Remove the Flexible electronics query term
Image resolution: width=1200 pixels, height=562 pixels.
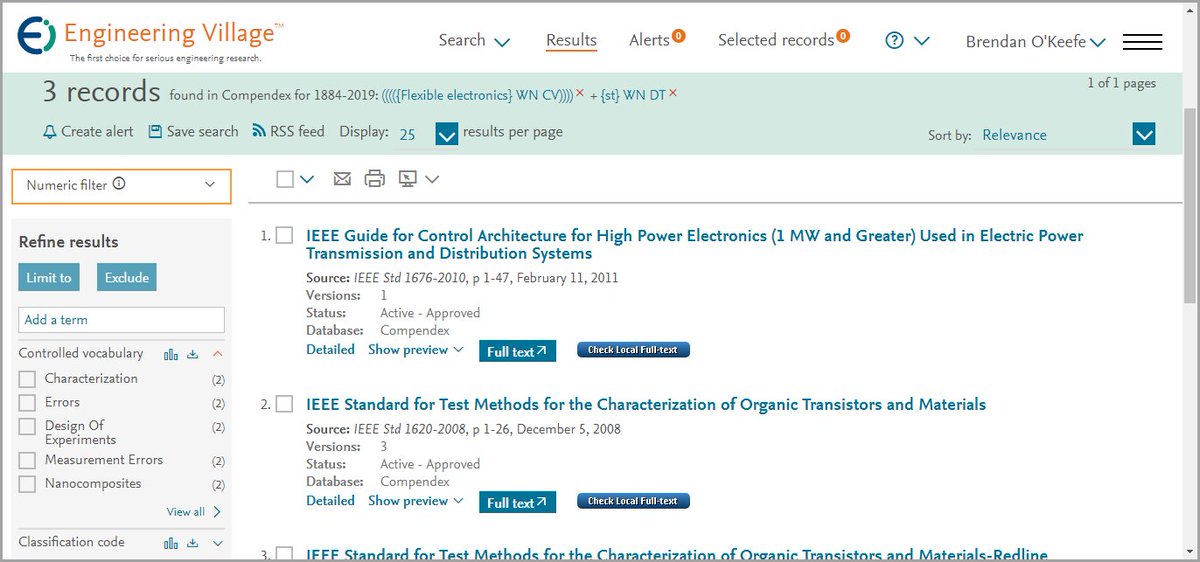pyautogui.click(x=580, y=93)
